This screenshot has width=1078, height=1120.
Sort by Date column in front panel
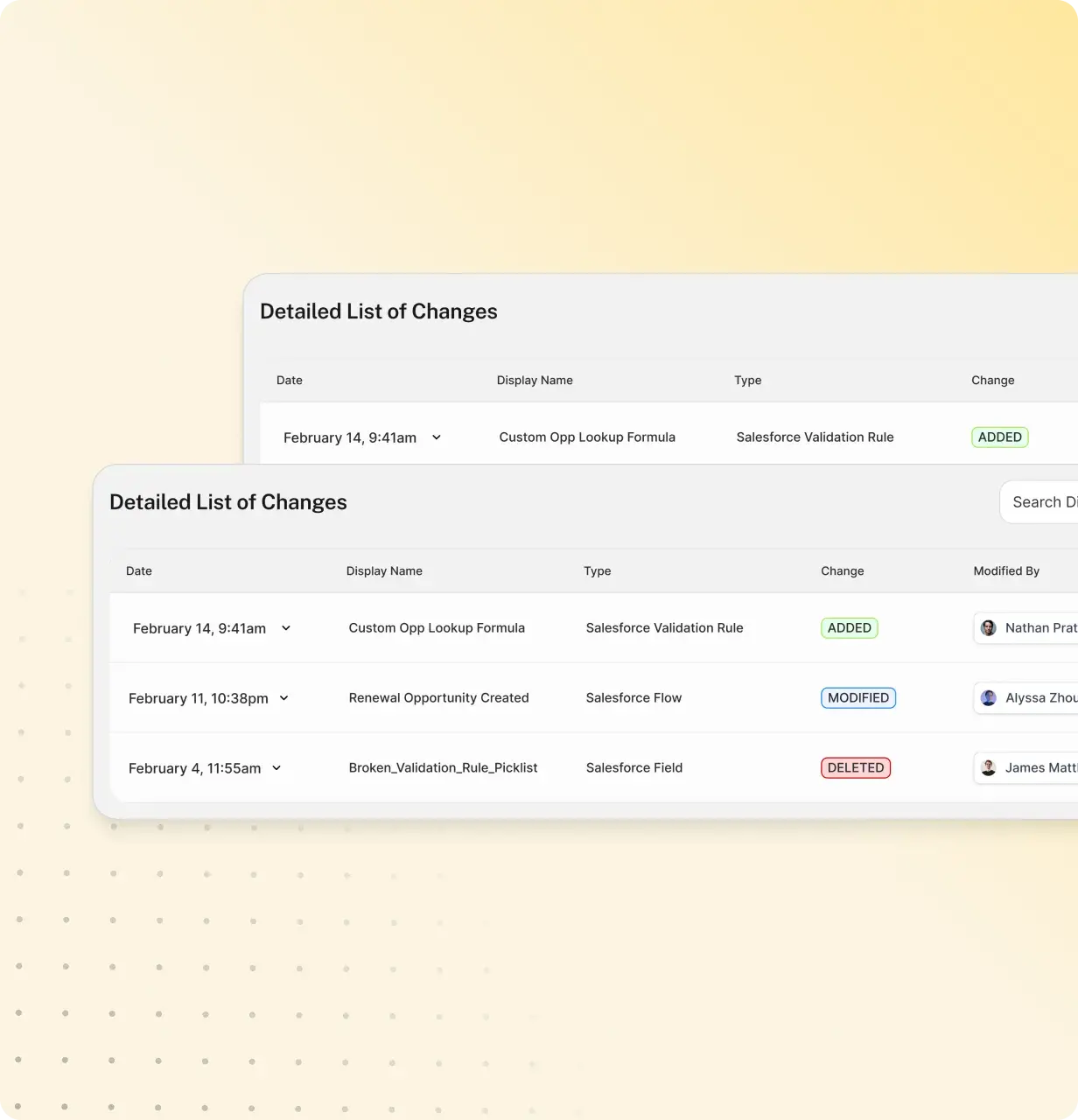pos(139,571)
